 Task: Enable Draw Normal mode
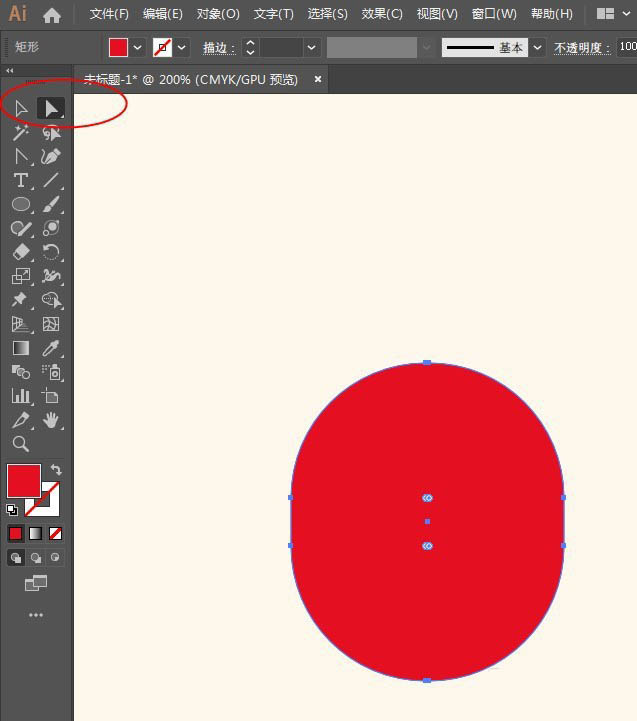[x=16, y=558]
